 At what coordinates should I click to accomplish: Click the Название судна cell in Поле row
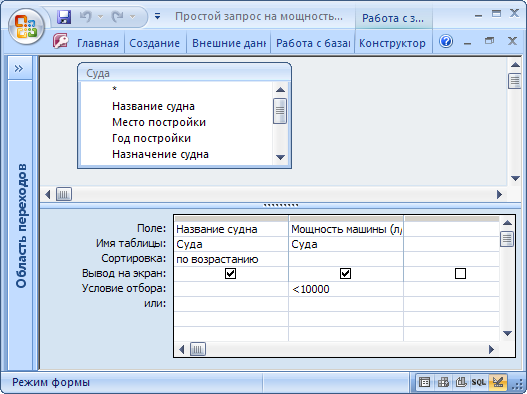[231, 229]
